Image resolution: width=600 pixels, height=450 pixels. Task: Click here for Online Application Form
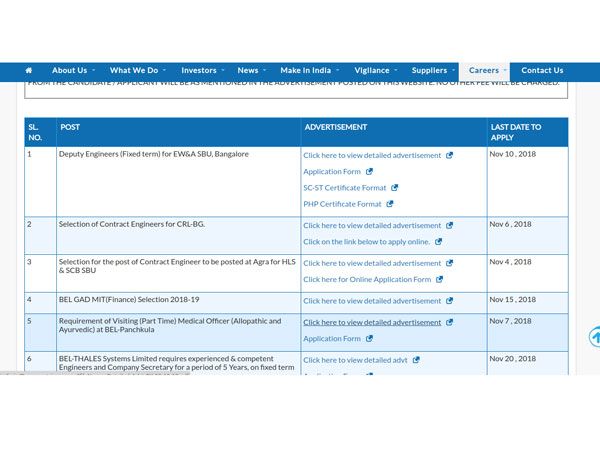[x=367, y=279]
